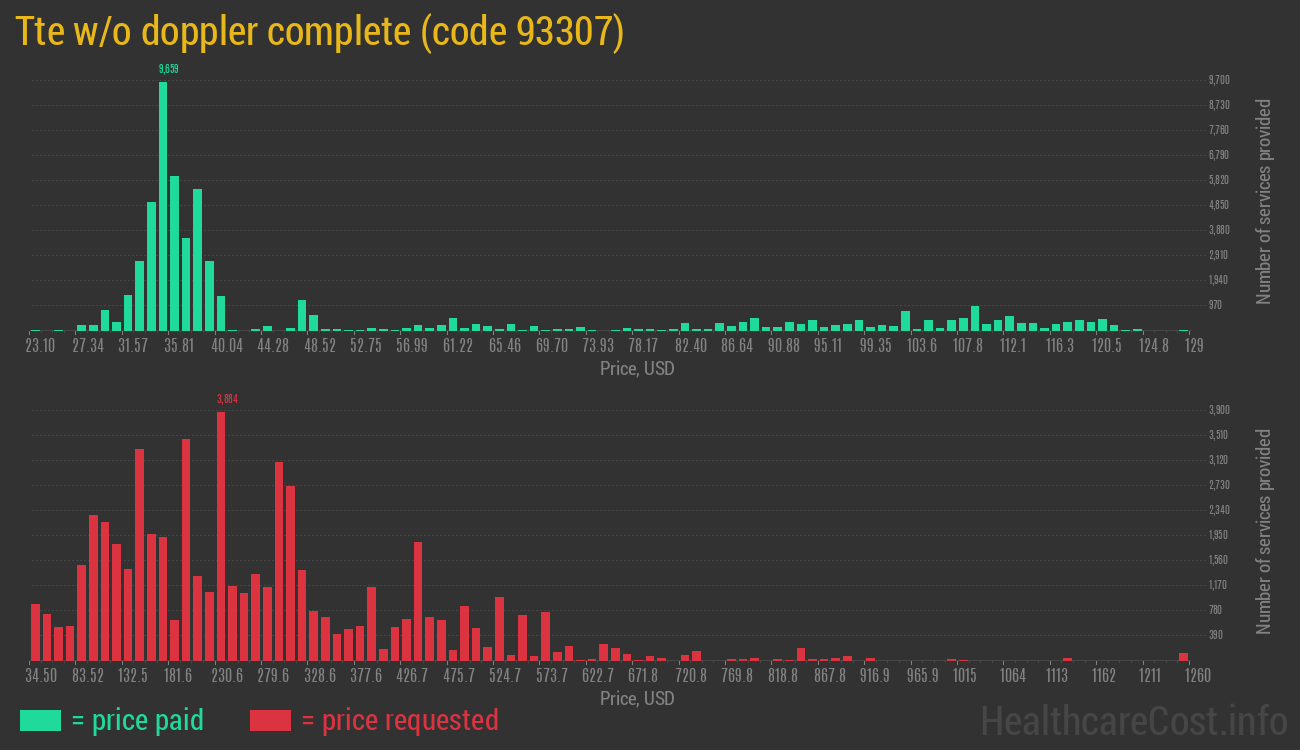The width and height of the screenshot is (1300, 750).
Task: Select the '129' axis tick on green chart
Action: 1194,345
